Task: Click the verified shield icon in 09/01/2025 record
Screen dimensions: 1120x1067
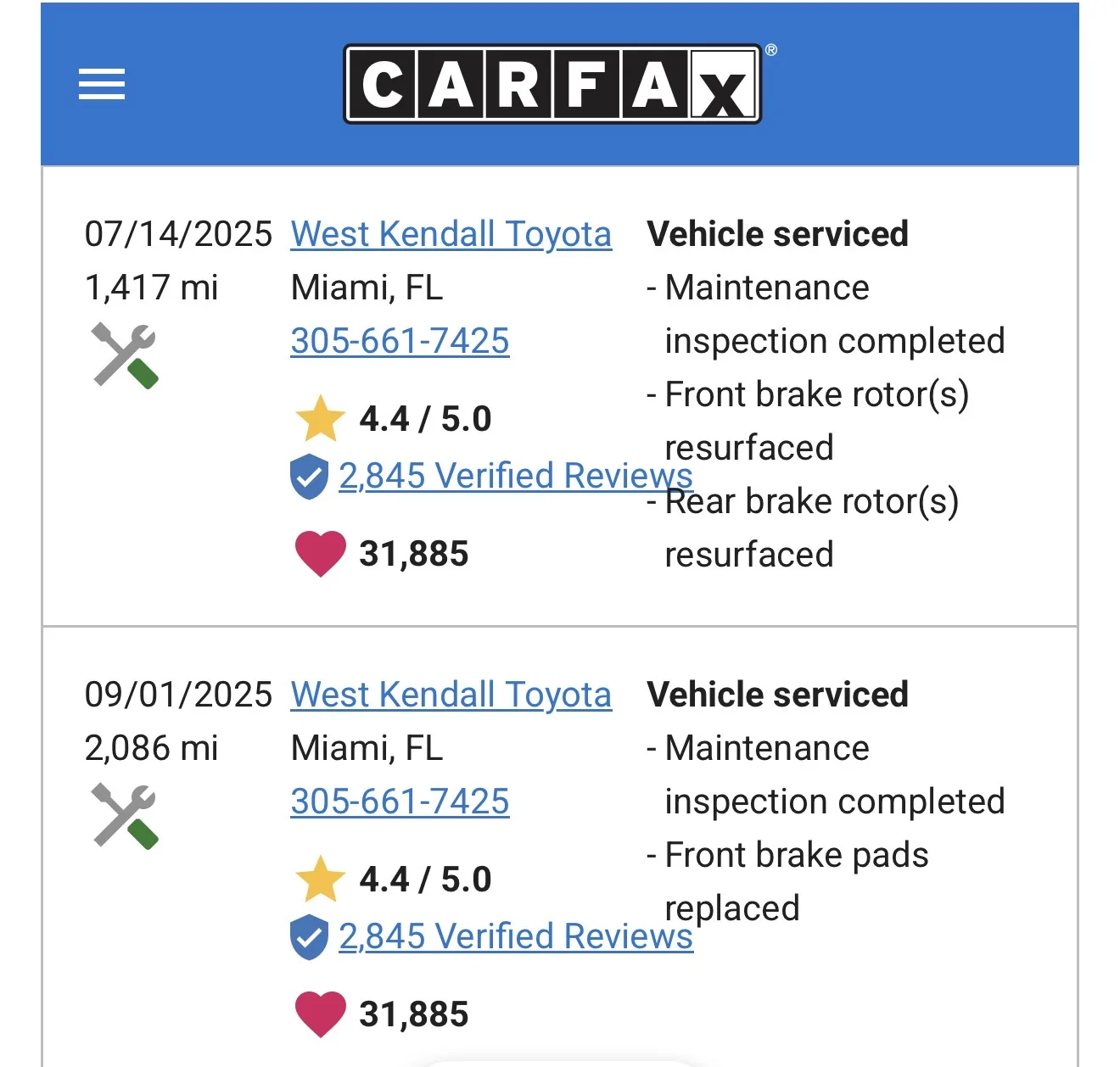Action: 309,937
